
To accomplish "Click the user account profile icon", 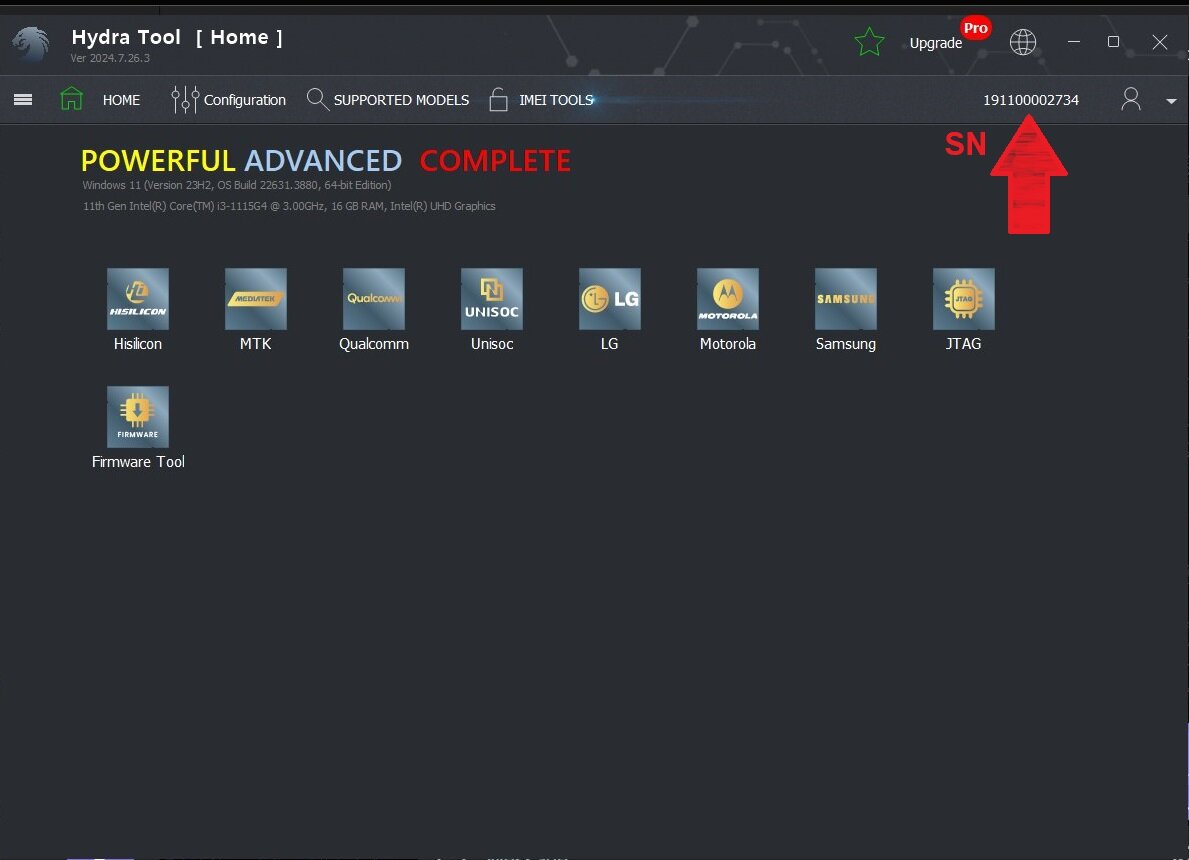I will click(x=1131, y=99).
